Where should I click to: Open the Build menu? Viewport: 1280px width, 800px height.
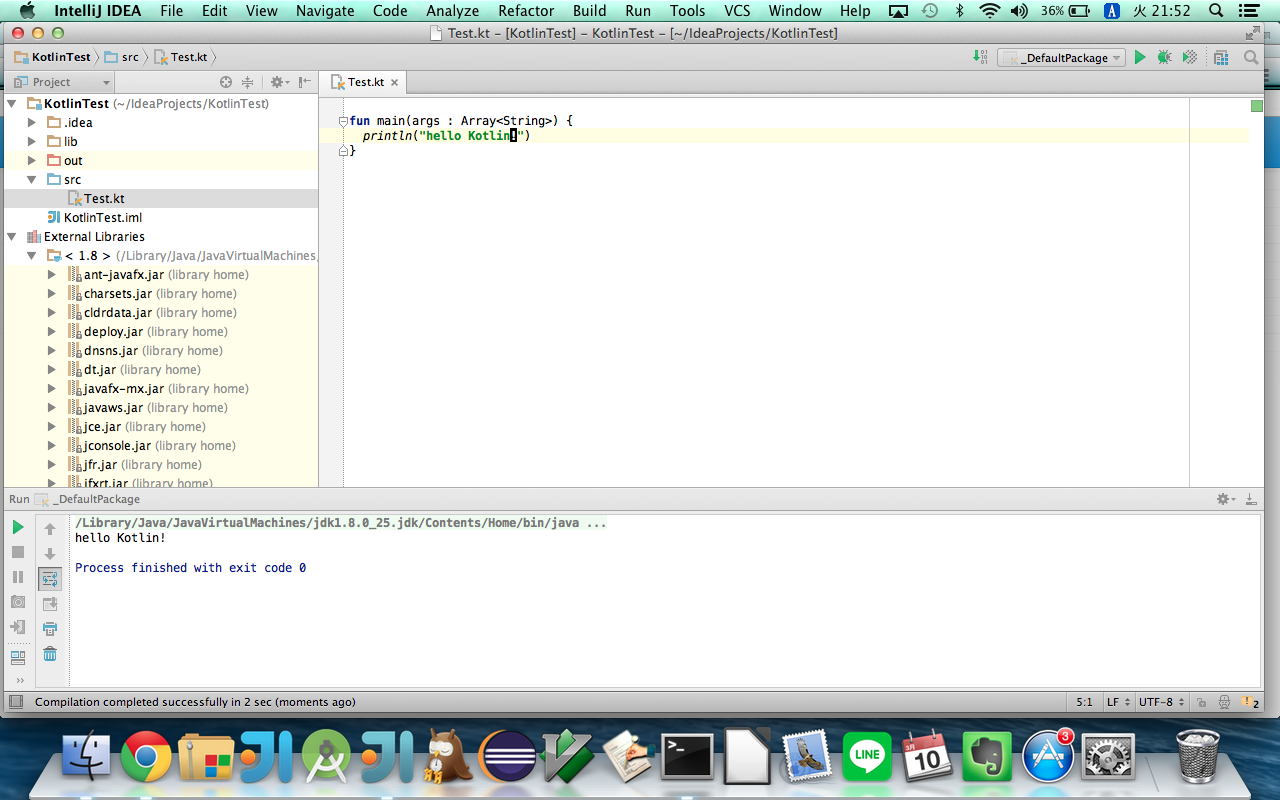[x=589, y=11]
